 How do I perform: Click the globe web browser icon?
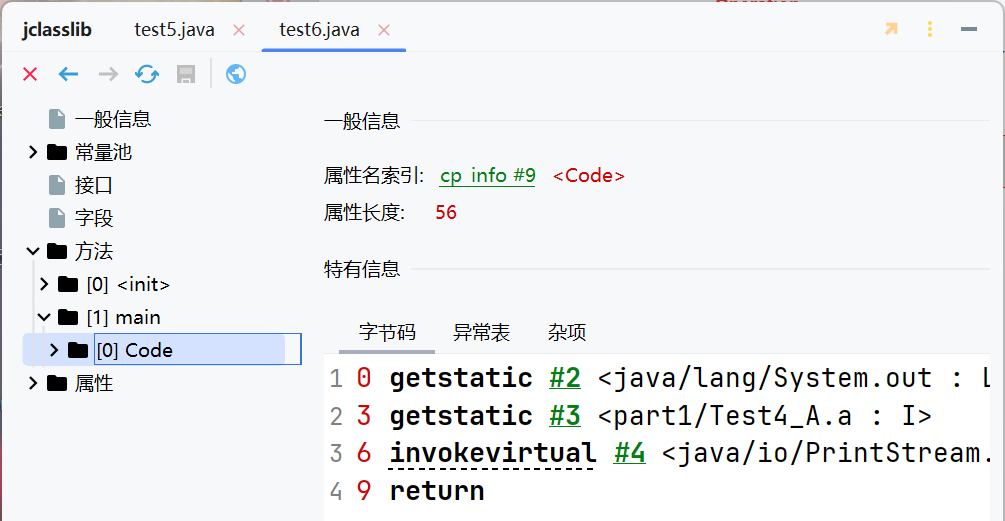pos(236,74)
